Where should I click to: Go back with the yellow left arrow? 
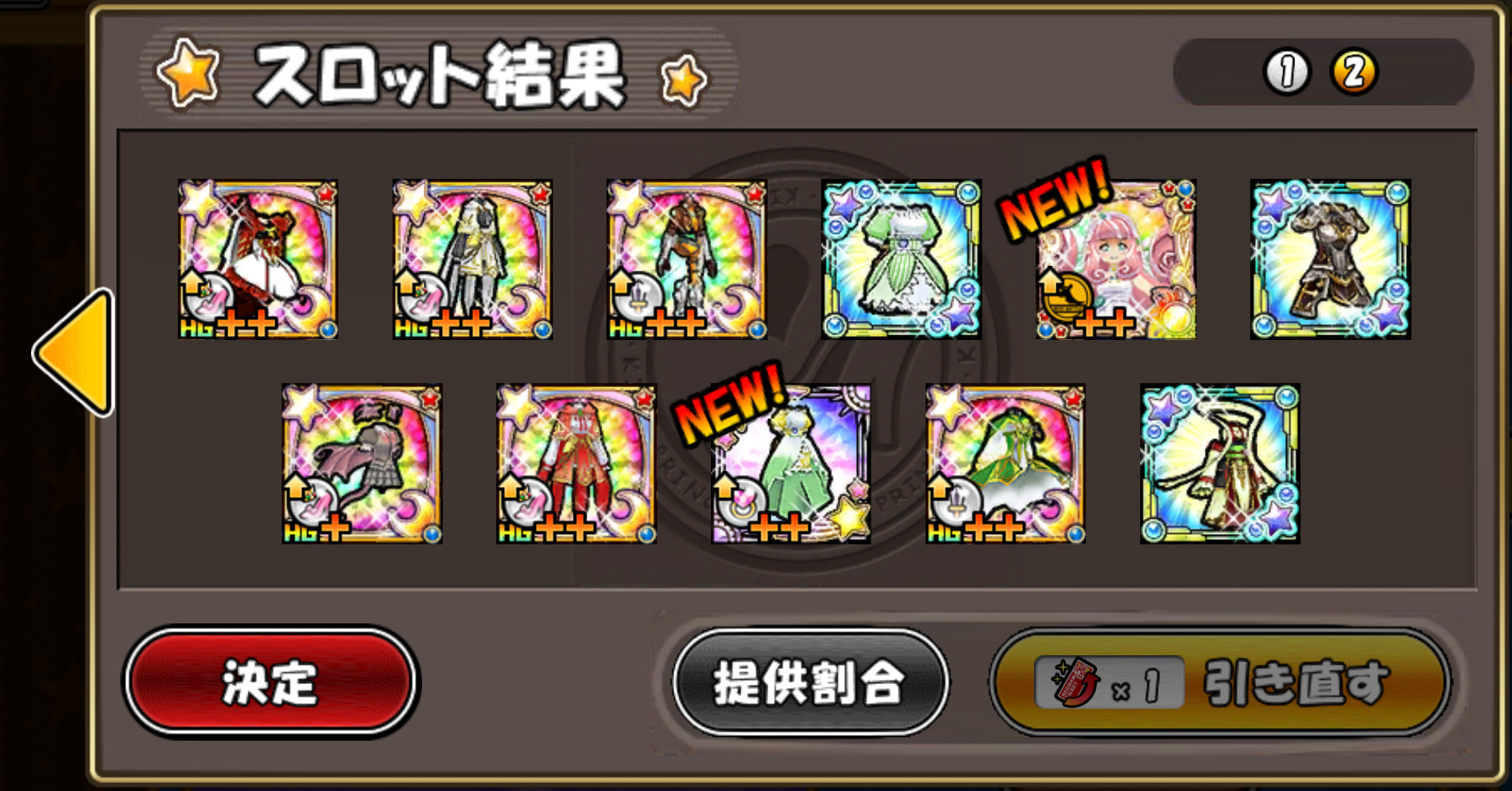coord(74,352)
